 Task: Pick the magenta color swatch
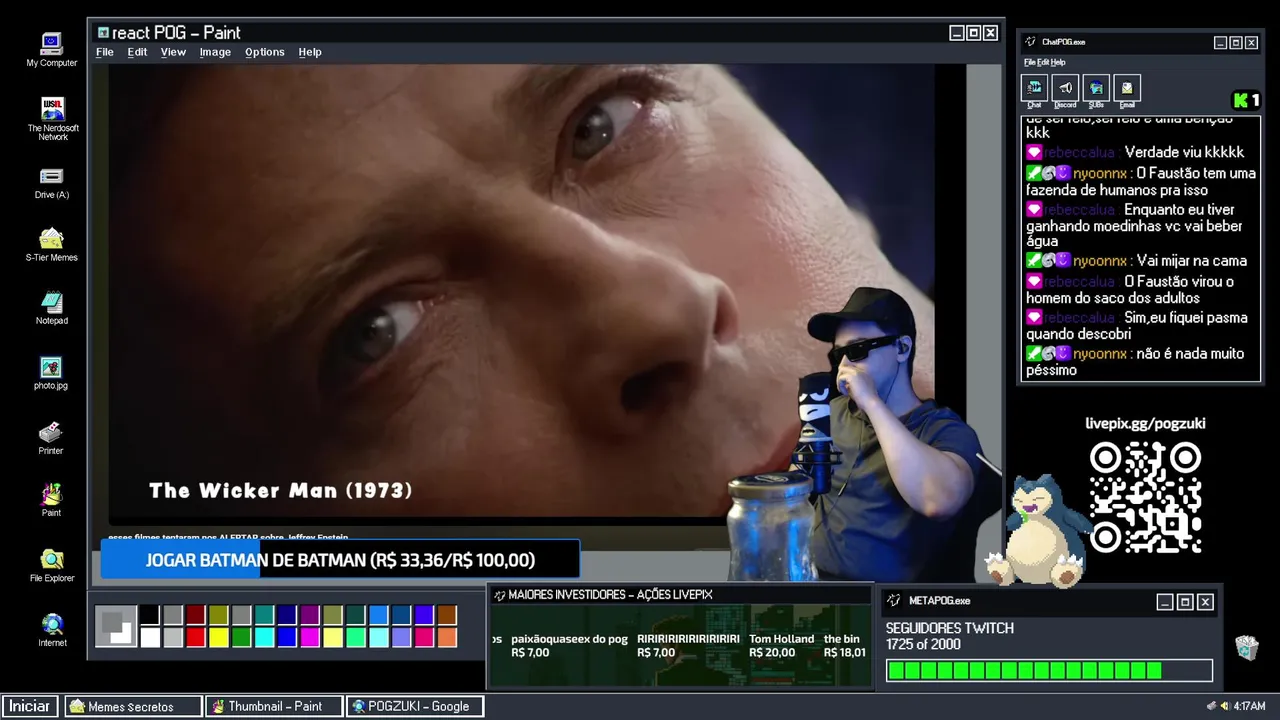pyautogui.click(x=310, y=637)
